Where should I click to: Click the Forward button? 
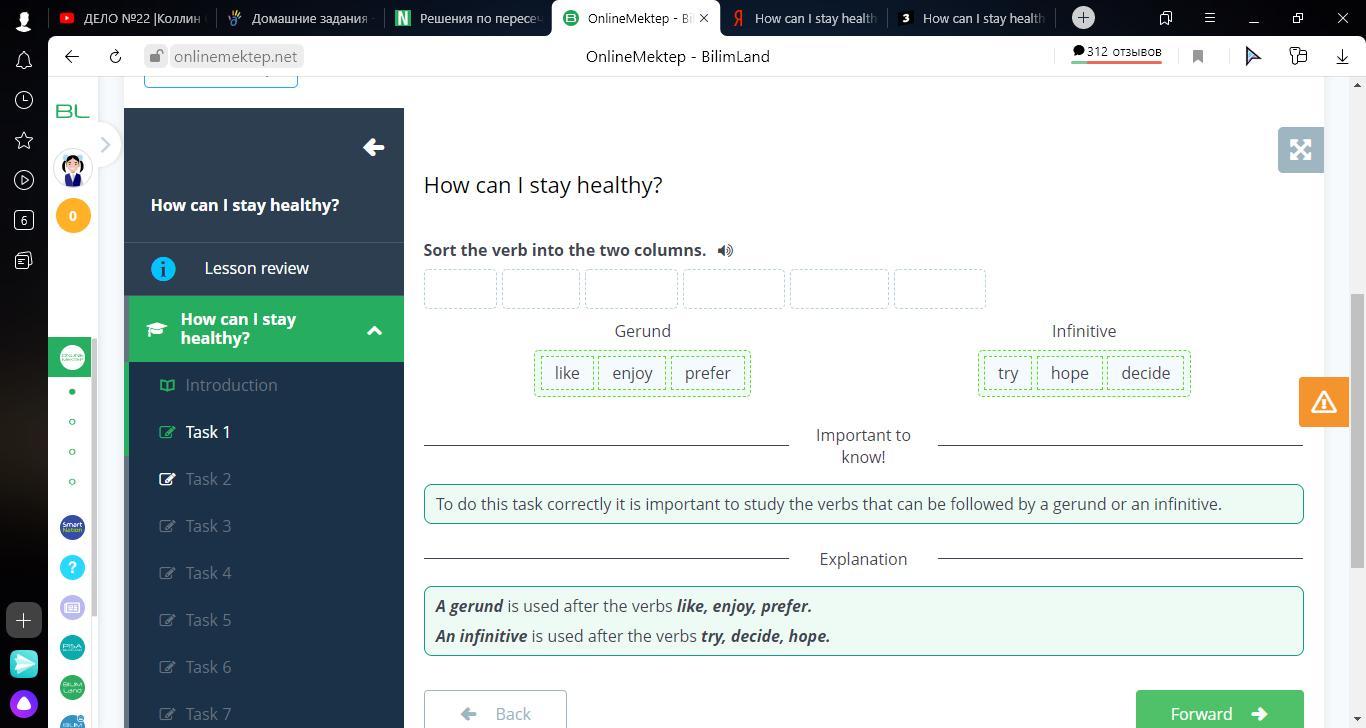(x=1218, y=712)
